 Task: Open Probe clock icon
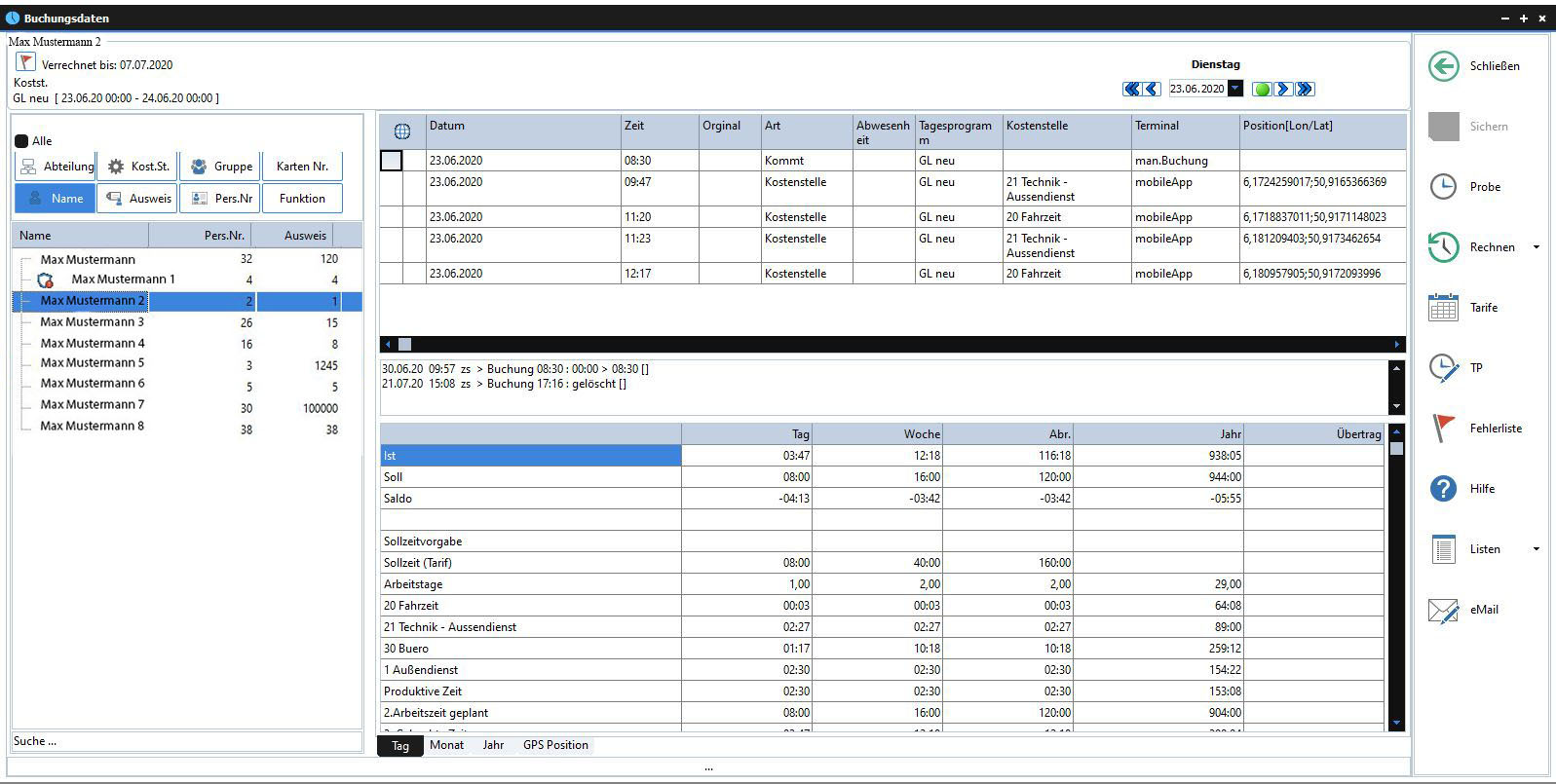(1443, 187)
